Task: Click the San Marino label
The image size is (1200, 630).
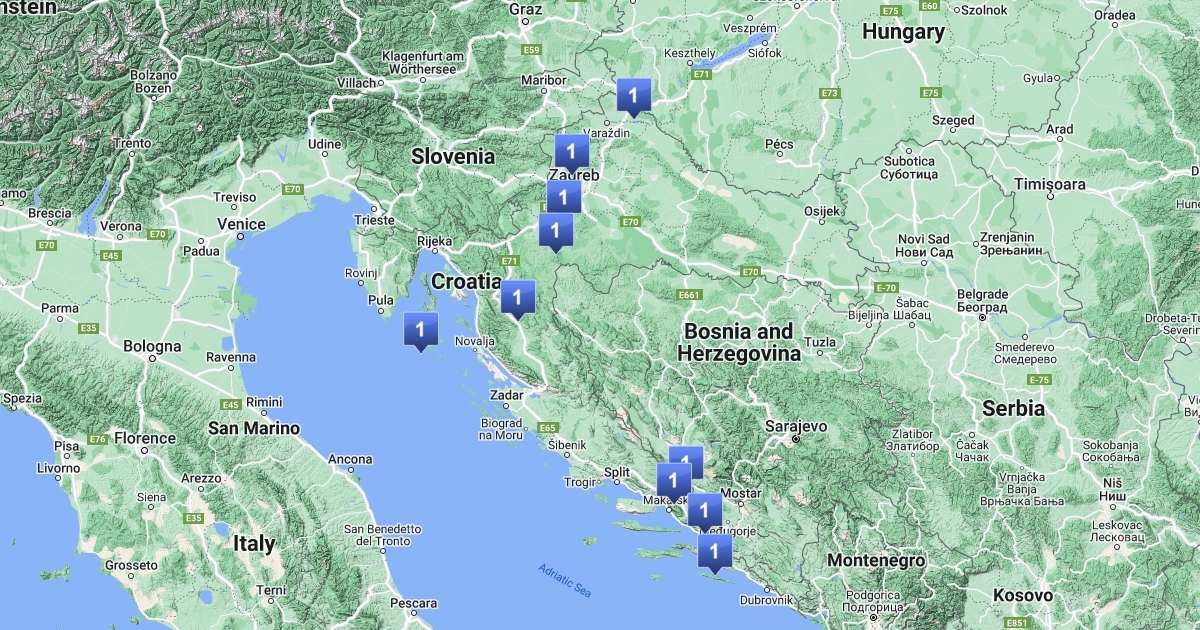Action: tap(253, 428)
